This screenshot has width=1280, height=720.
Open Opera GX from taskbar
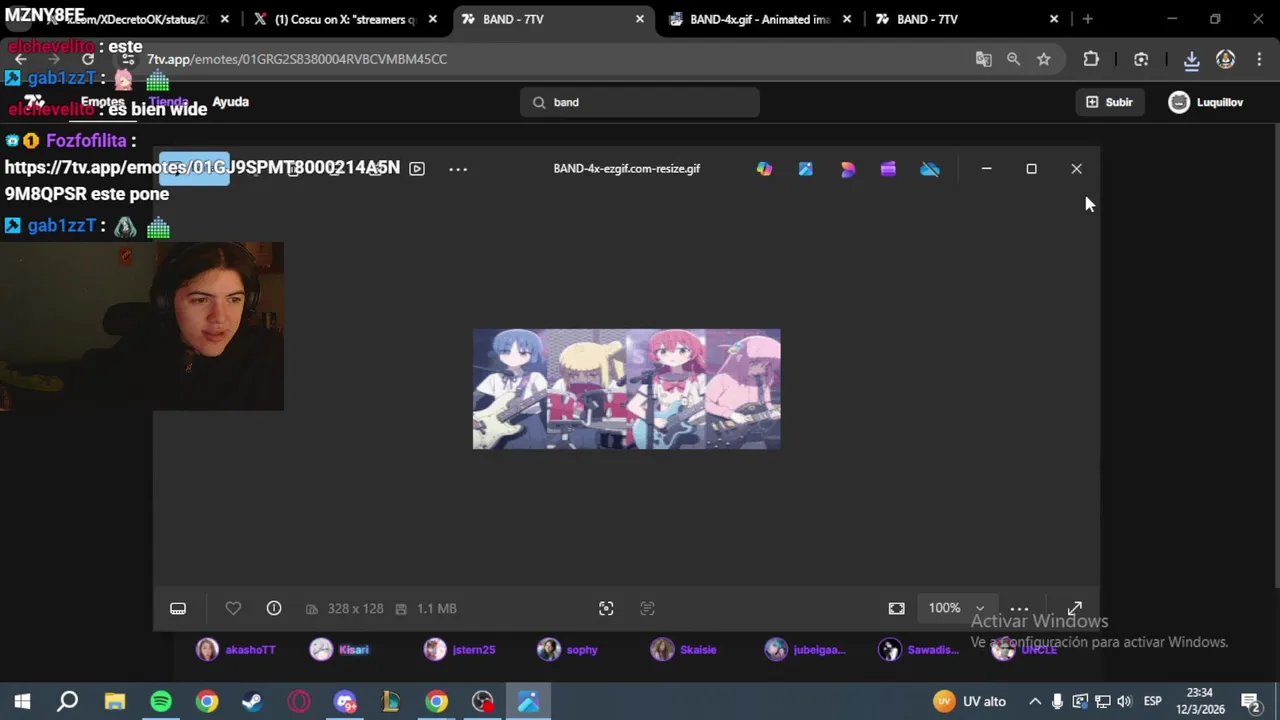299,701
